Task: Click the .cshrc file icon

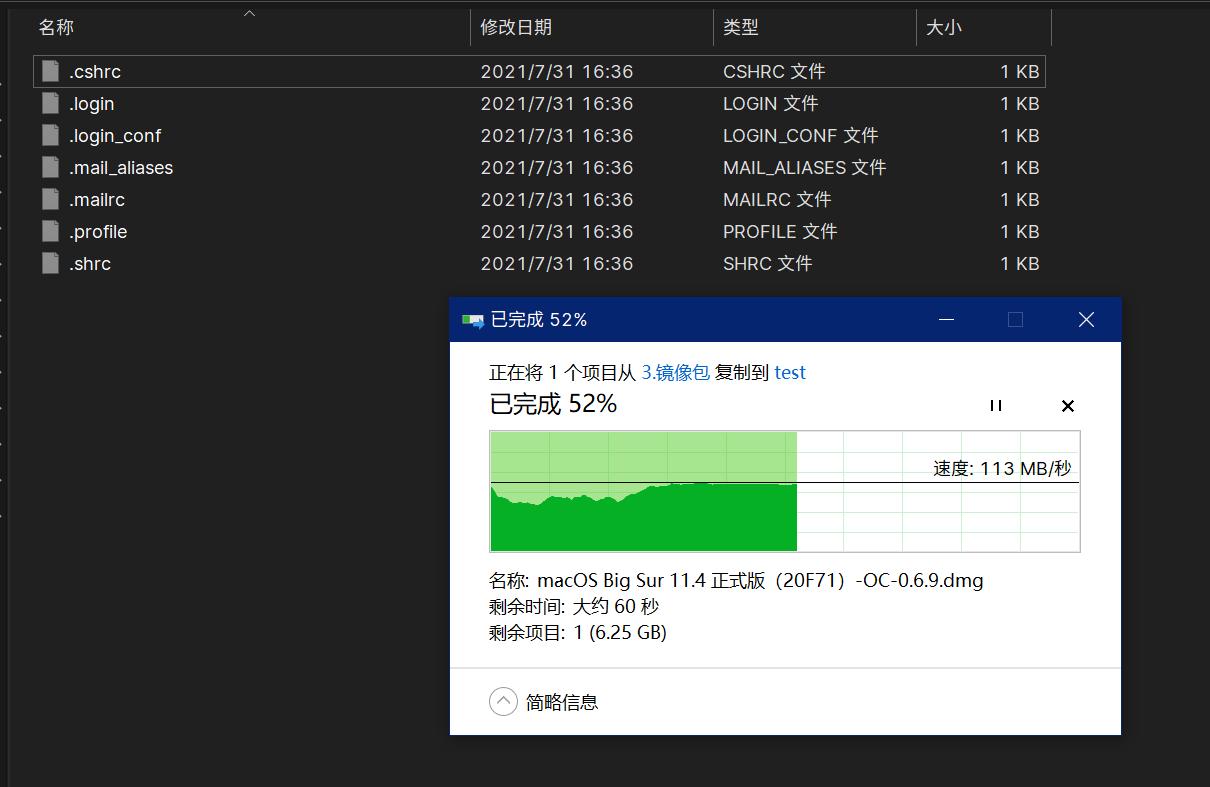Action: point(49,71)
